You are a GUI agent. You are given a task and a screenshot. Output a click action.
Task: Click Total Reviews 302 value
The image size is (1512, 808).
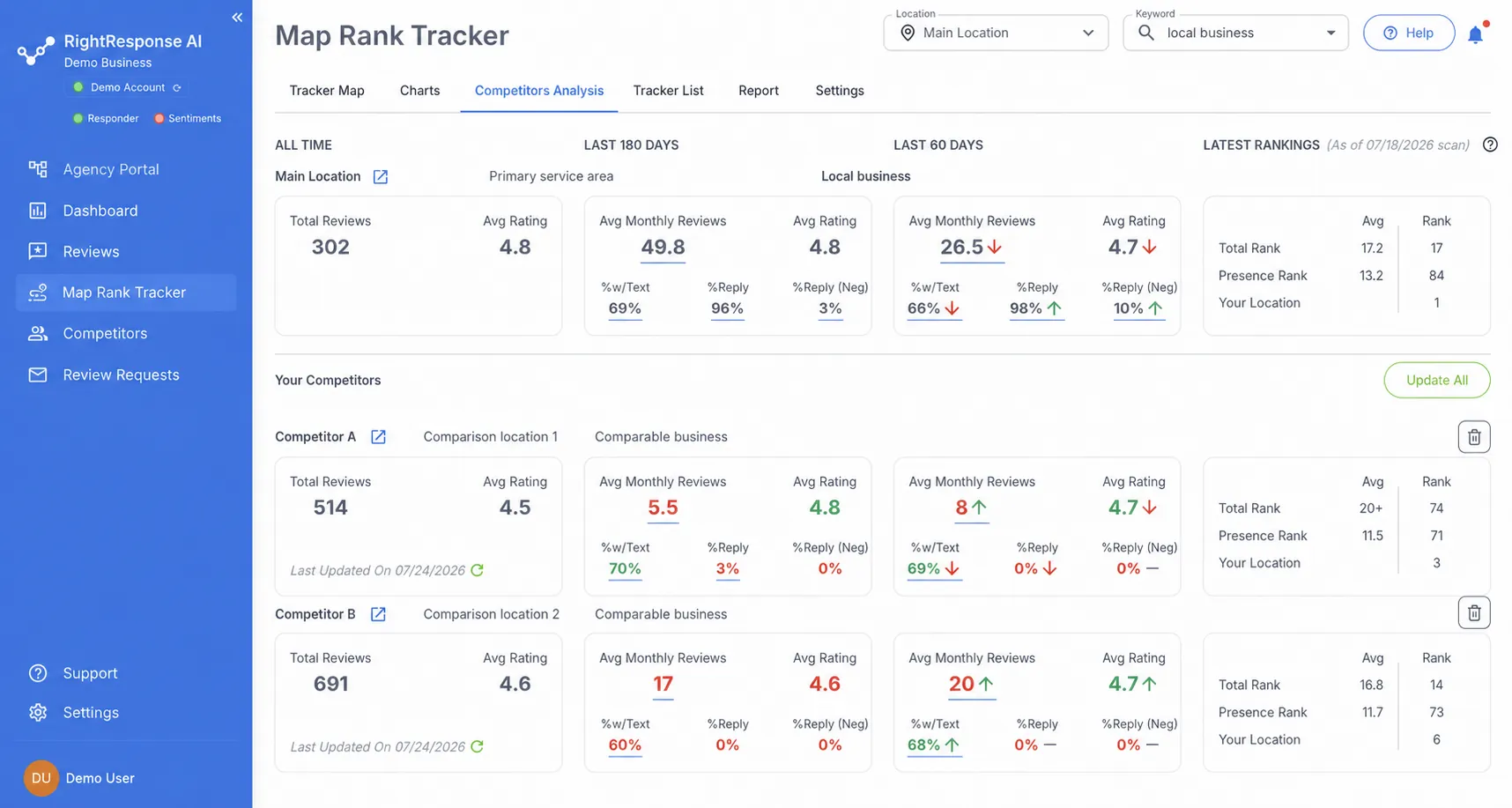point(330,248)
